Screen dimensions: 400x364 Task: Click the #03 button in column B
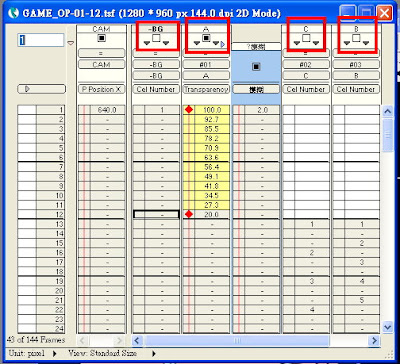pos(356,64)
